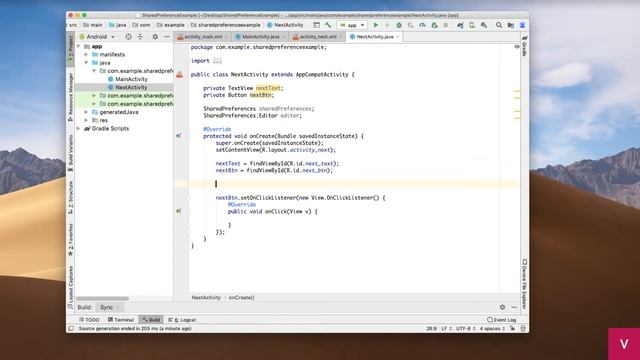Select the NextActivity.java tab
This screenshot has width=640, height=360.
click(374, 37)
